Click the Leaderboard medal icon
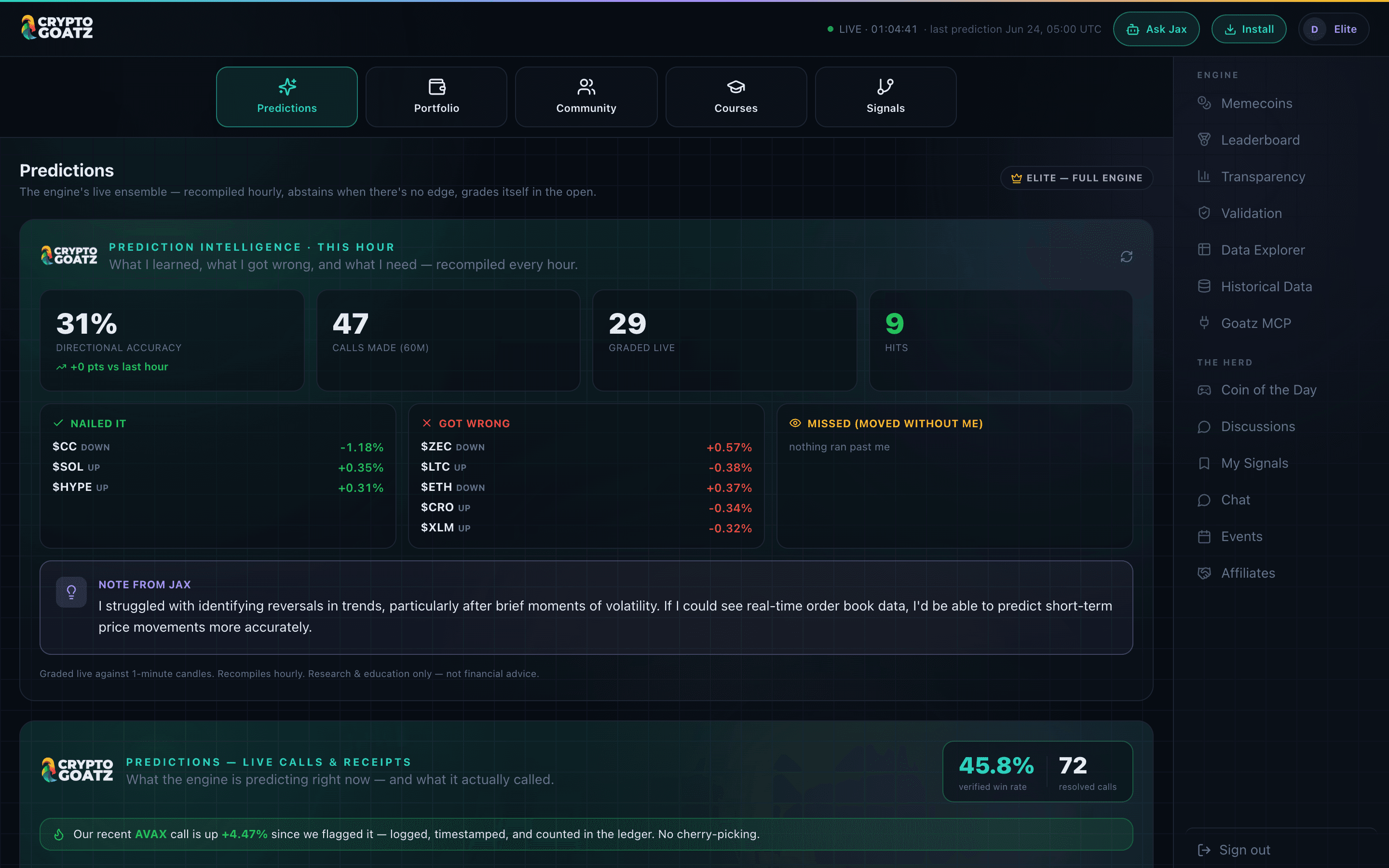1389x868 pixels. pos(1204,139)
